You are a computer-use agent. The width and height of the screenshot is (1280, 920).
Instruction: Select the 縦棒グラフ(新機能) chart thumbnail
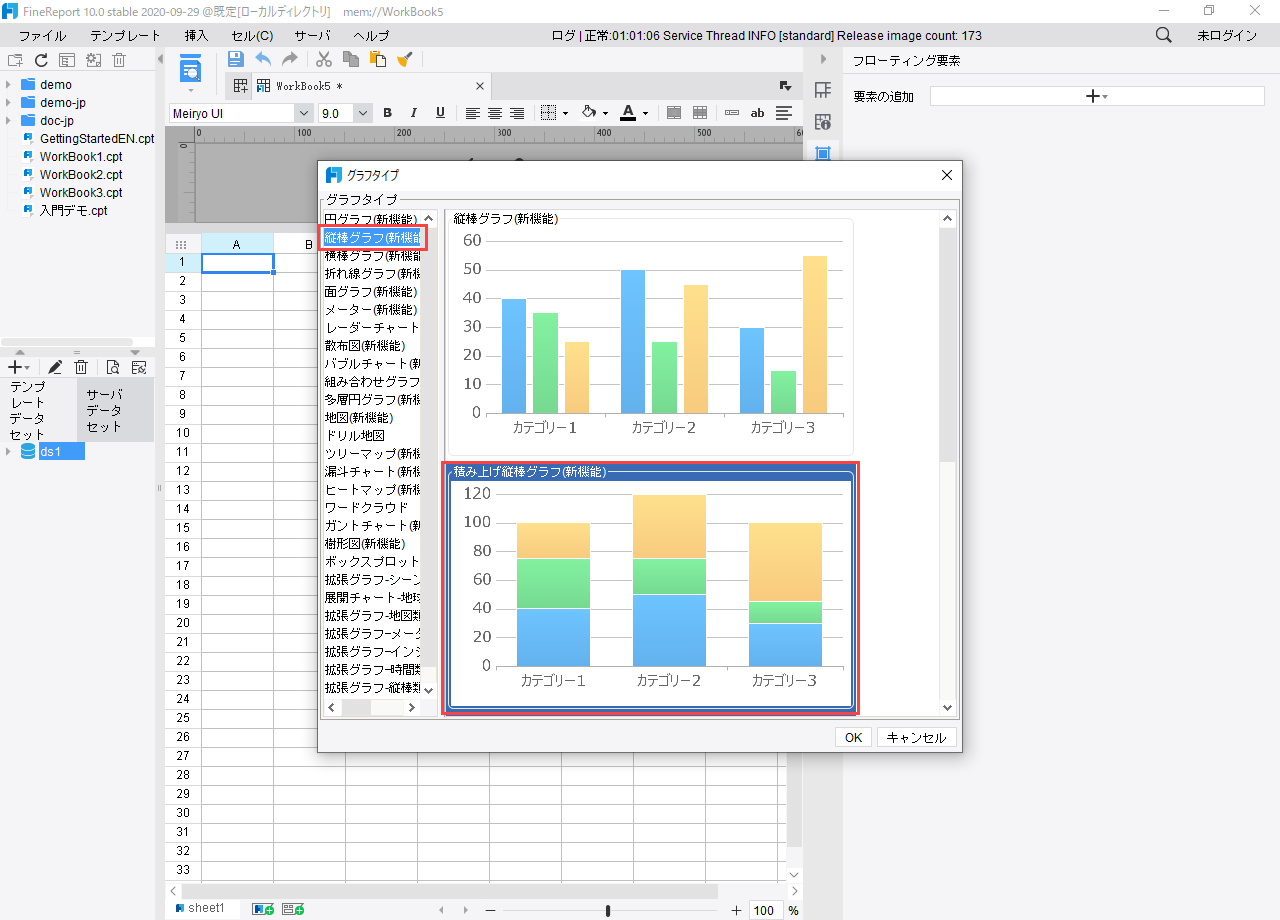tap(650, 336)
